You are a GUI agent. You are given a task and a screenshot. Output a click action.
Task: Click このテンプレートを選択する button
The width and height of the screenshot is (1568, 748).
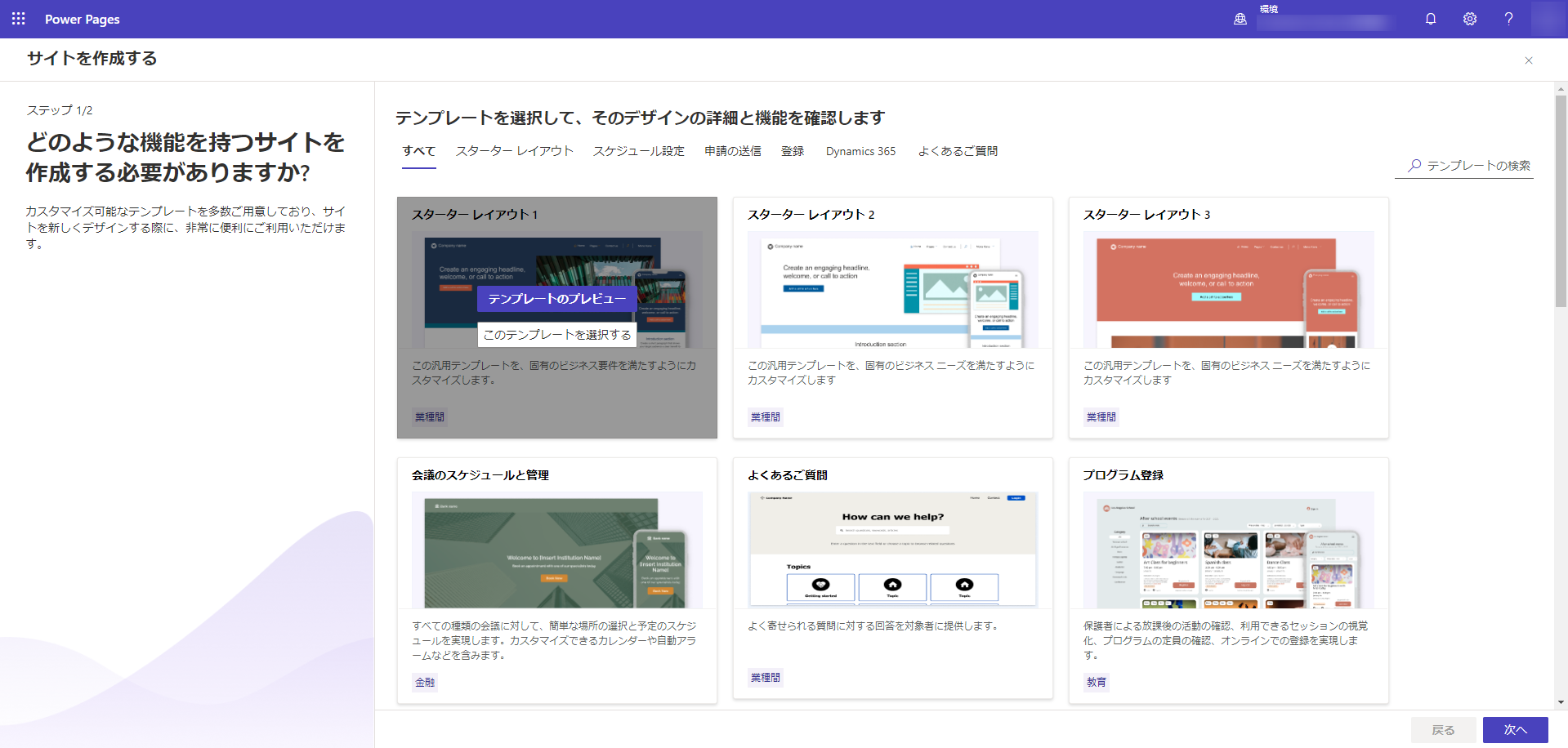pyautogui.click(x=557, y=335)
